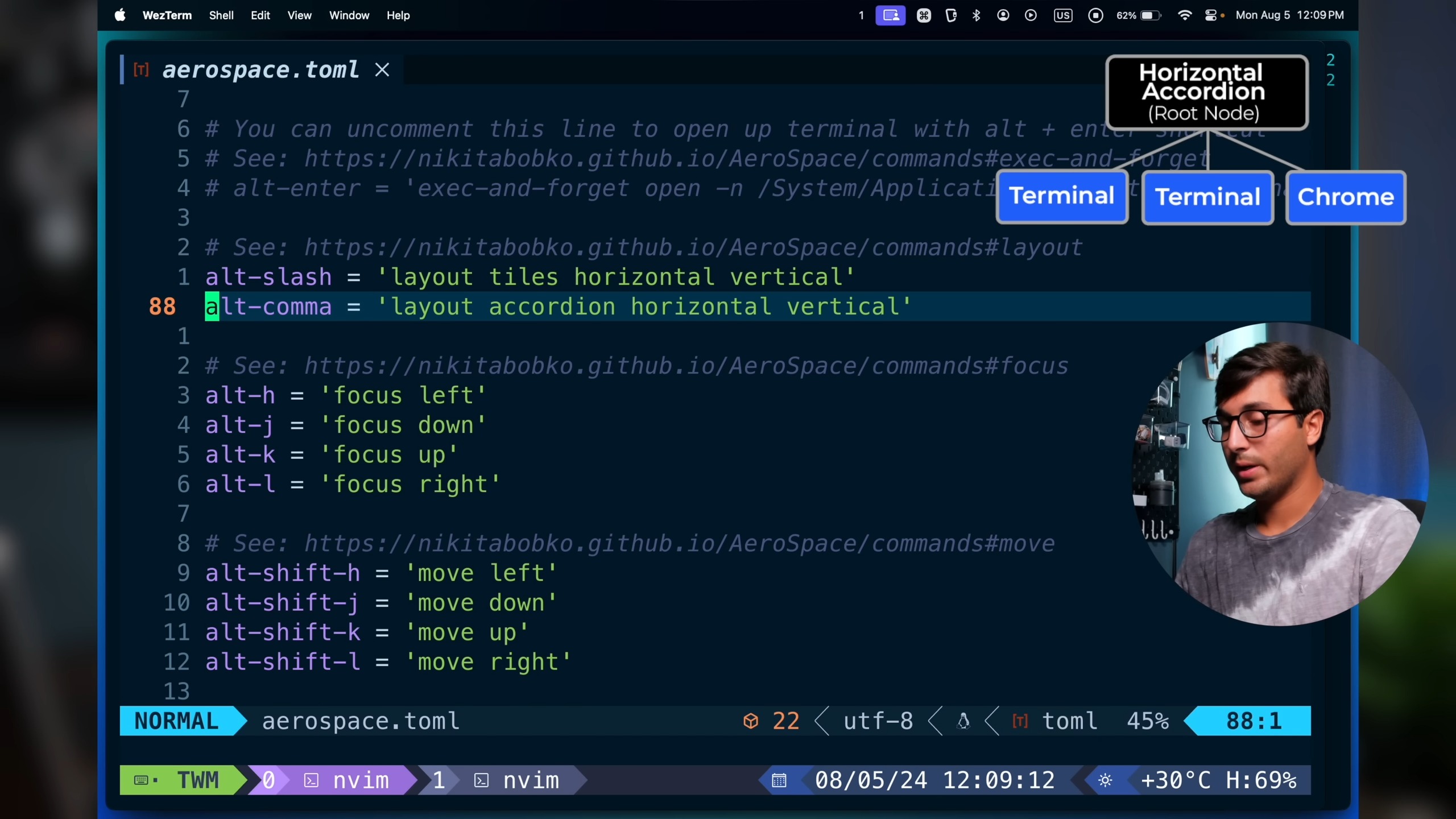The width and height of the screenshot is (1456, 819).
Task: Click the Apple menu icon
Action: click(119, 15)
